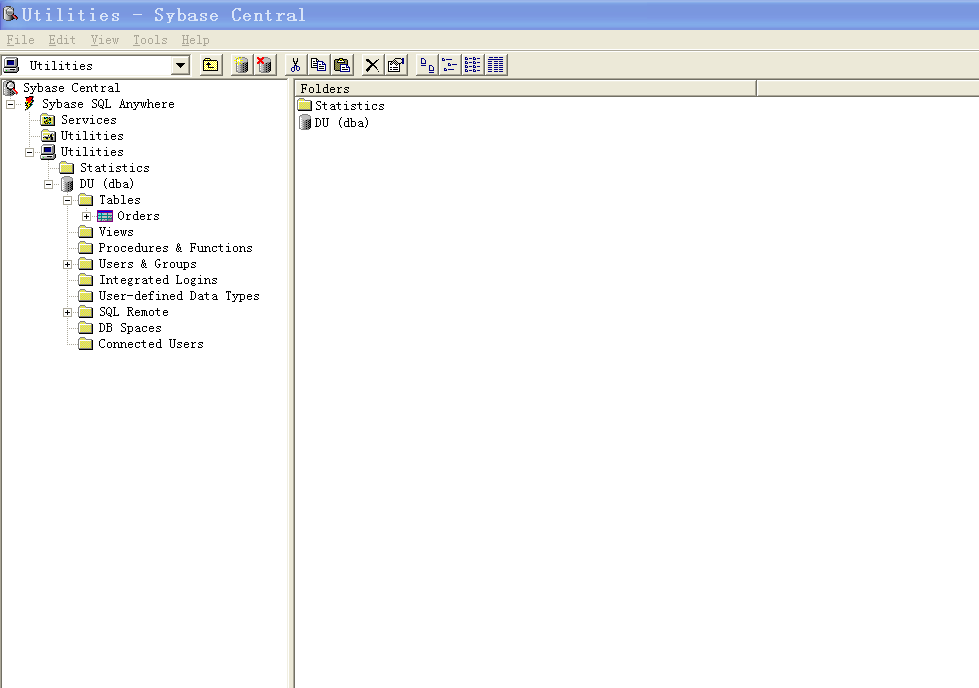Image resolution: width=979 pixels, height=688 pixels.
Task: Open the Edit menu
Action: 62,40
